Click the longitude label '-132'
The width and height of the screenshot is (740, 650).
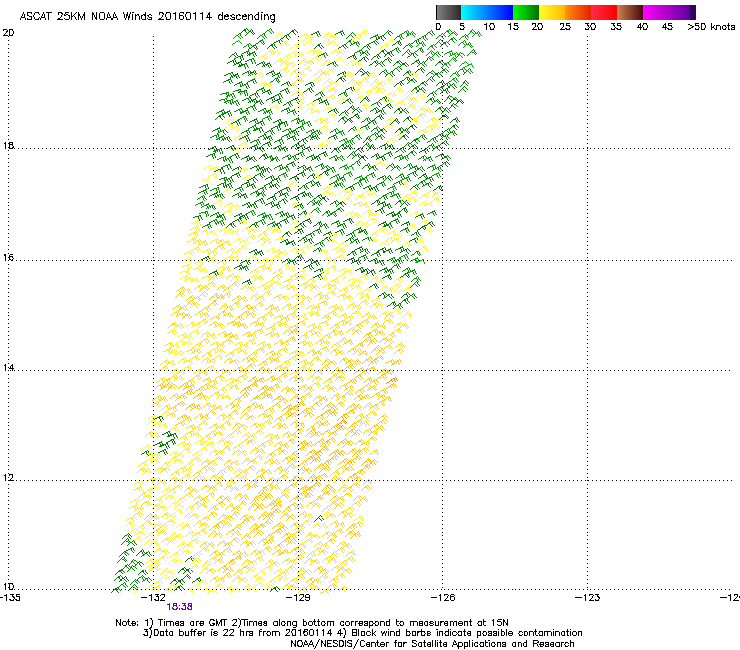pos(153,598)
